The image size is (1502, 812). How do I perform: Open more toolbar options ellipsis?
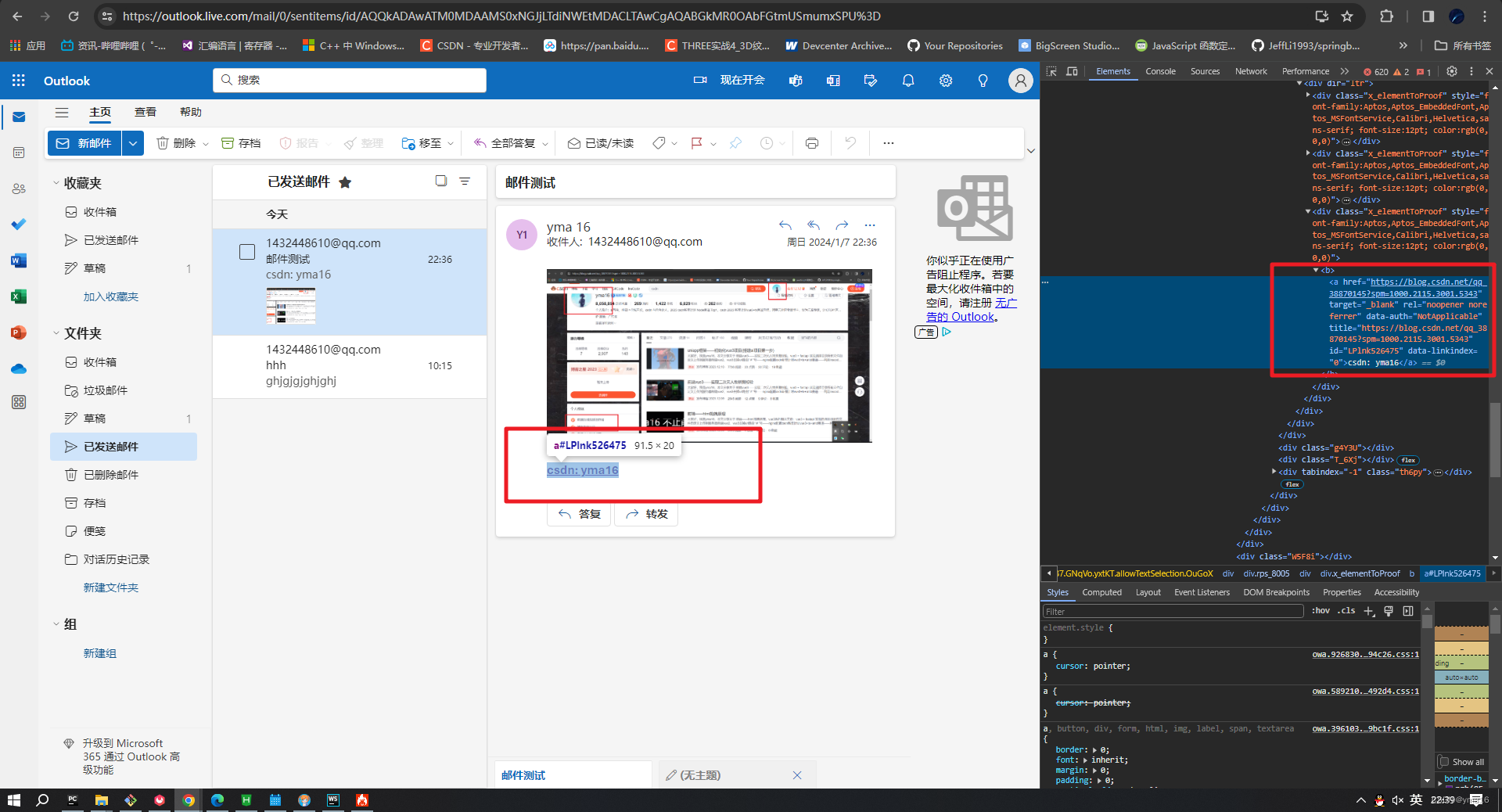(888, 143)
